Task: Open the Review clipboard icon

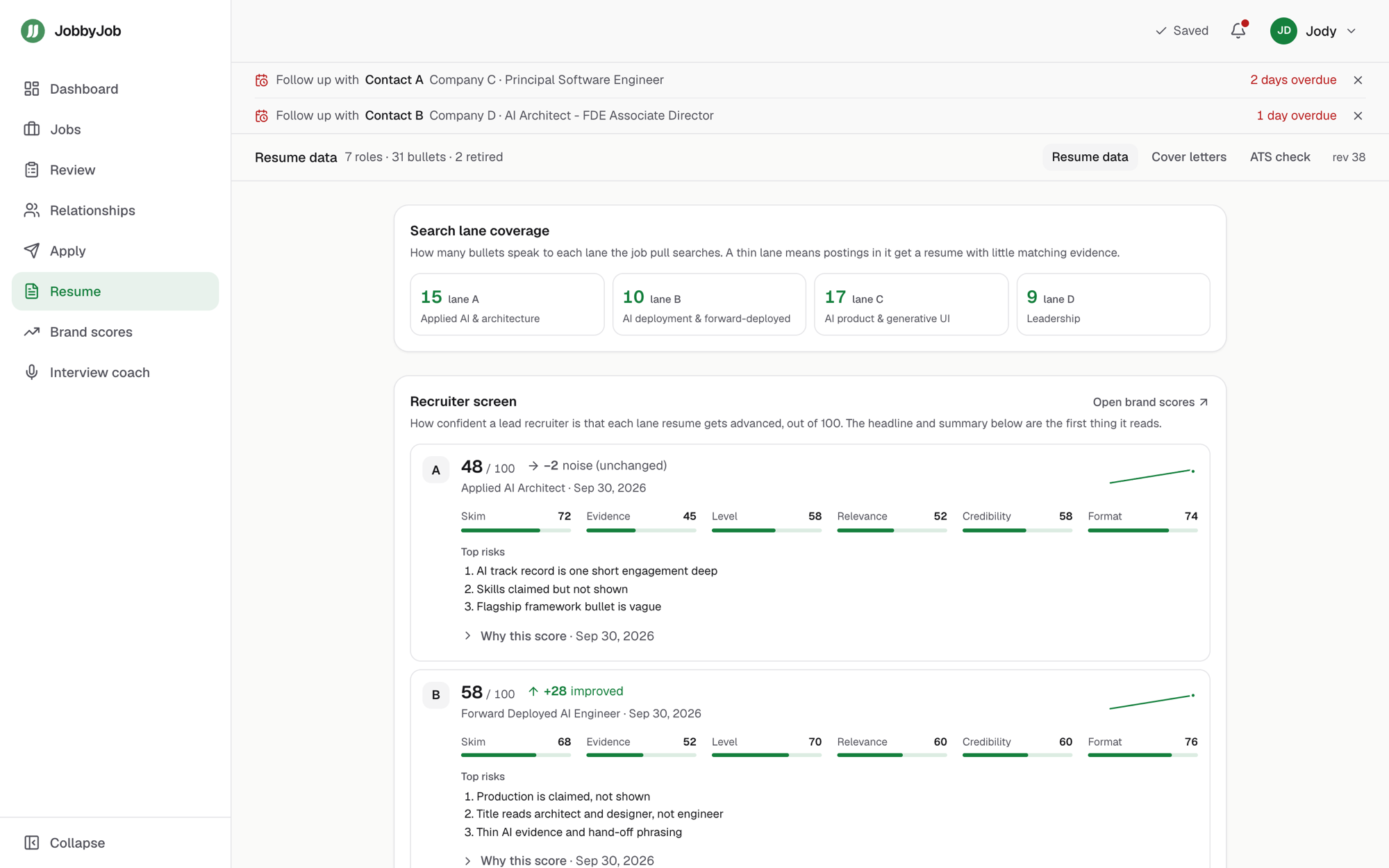Action: click(31, 169)
